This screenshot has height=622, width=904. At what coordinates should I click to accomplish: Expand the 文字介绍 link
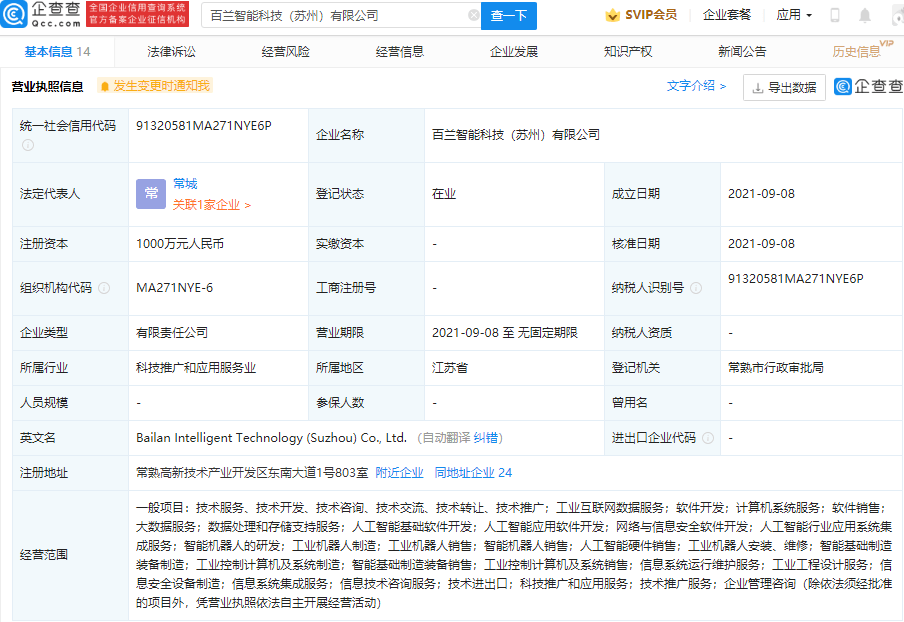point(696,86)
